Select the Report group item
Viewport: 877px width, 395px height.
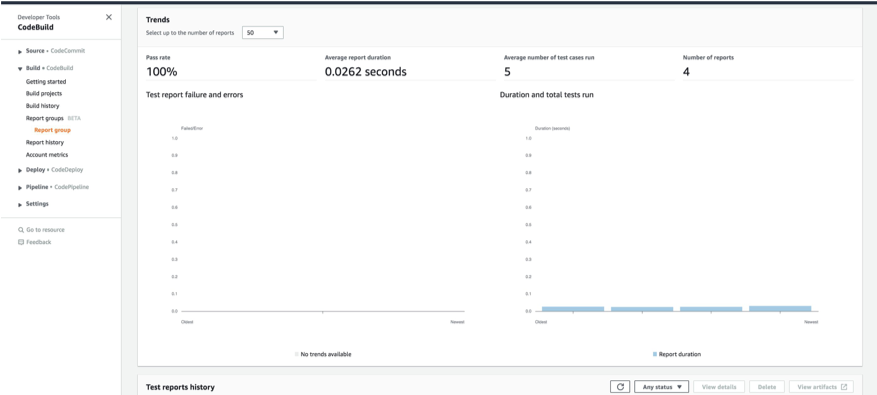(x=53, y=130)
